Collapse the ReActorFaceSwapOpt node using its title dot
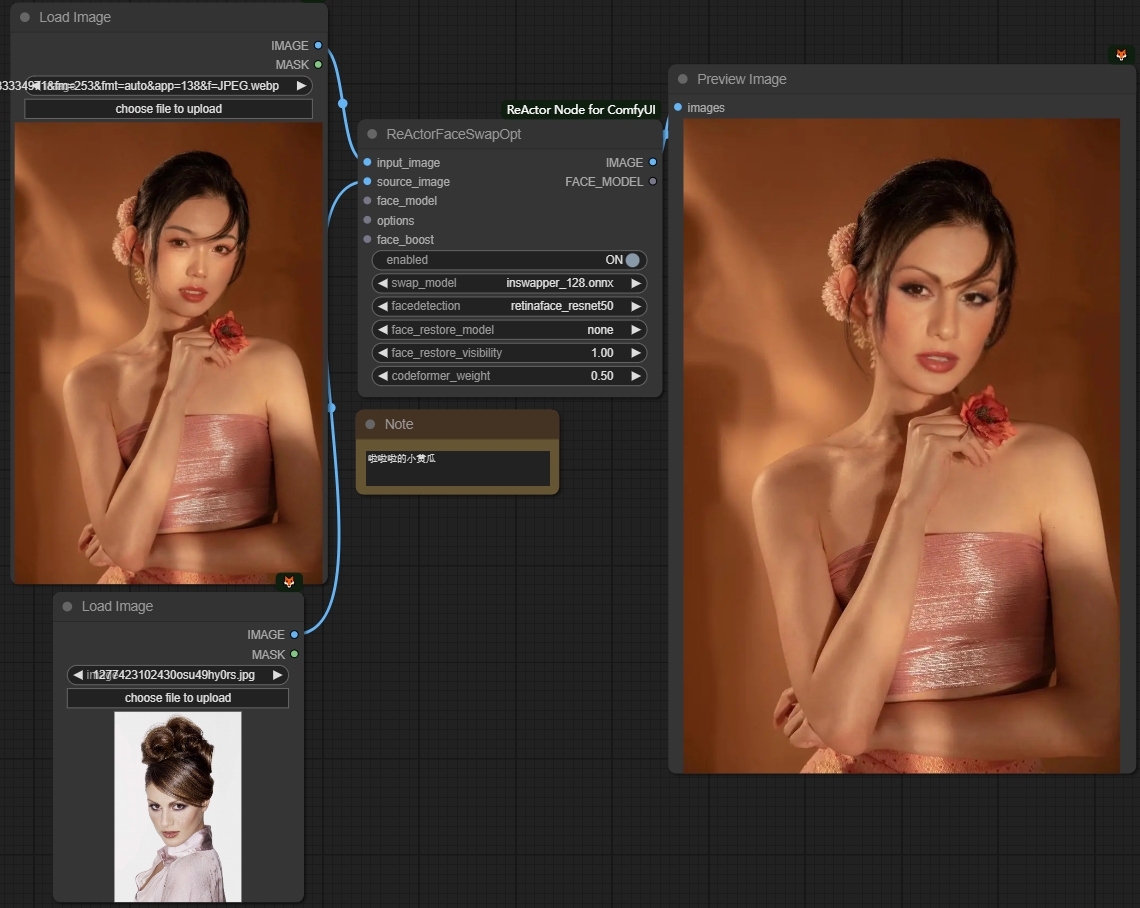The height and width of the screenshot is (908, 1140). click(373, 134)
